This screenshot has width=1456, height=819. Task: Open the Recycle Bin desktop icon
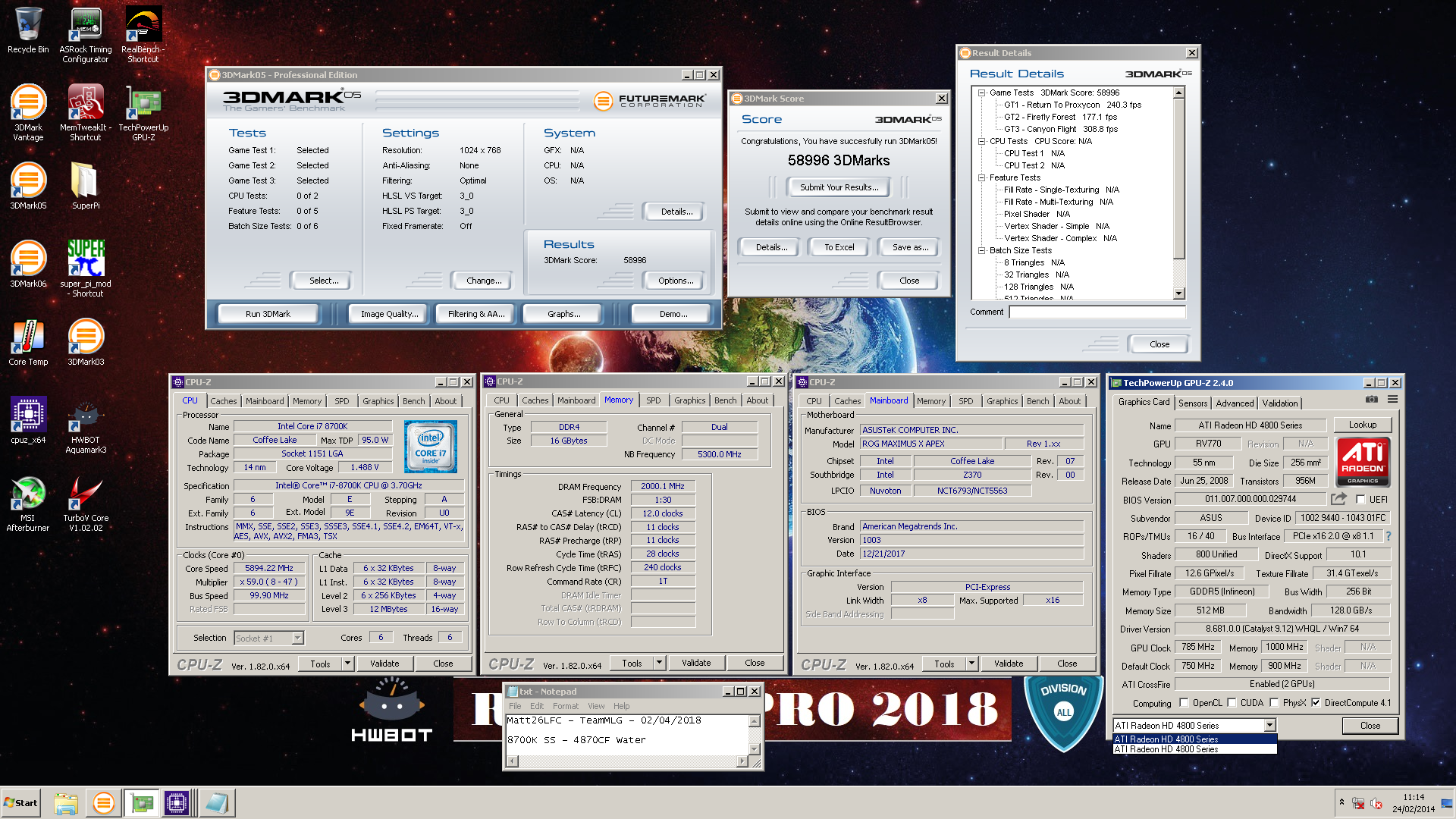(x=28, y=30)
